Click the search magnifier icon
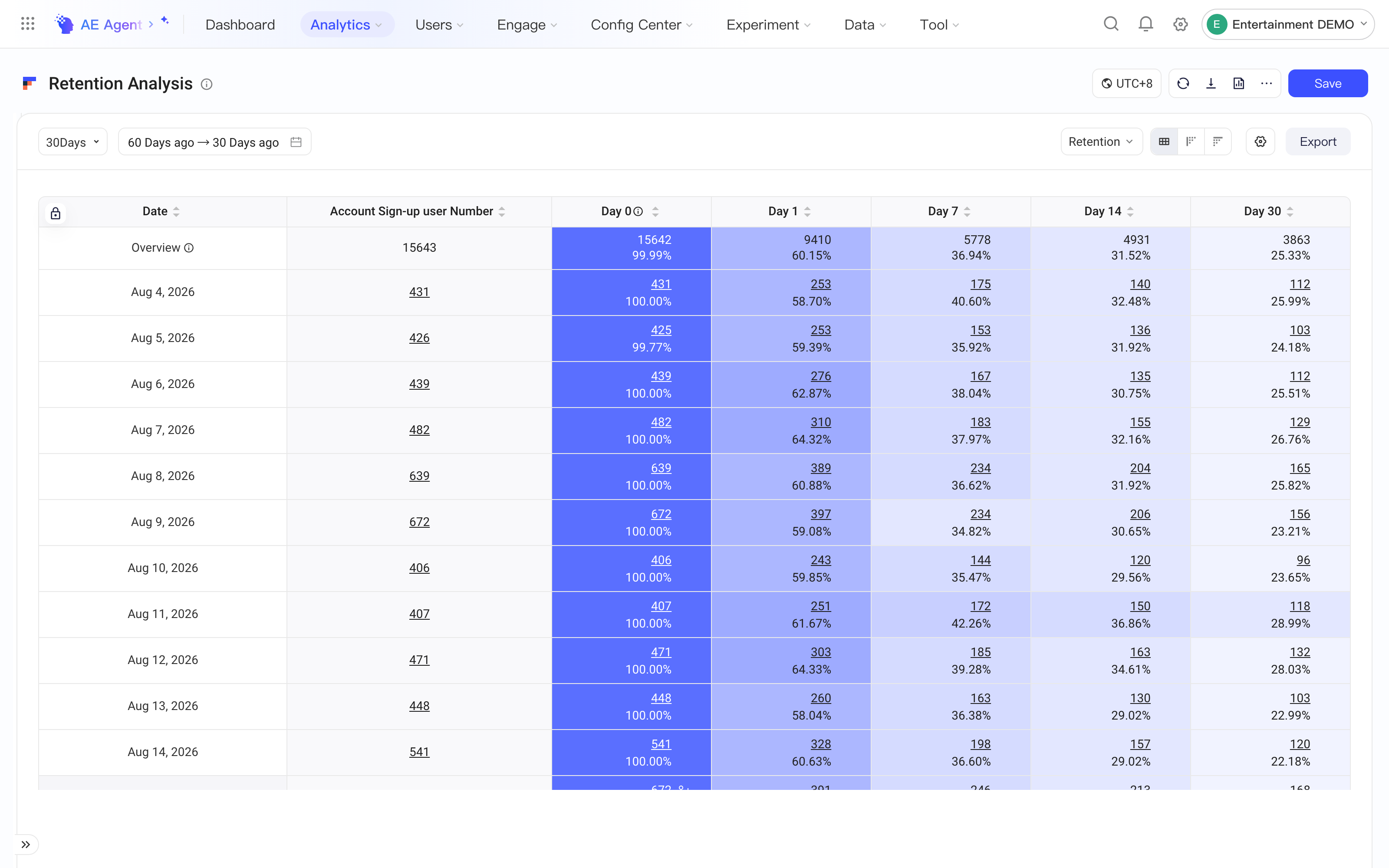Screen dimensions: 1389x868 [x=1111, y=24]
